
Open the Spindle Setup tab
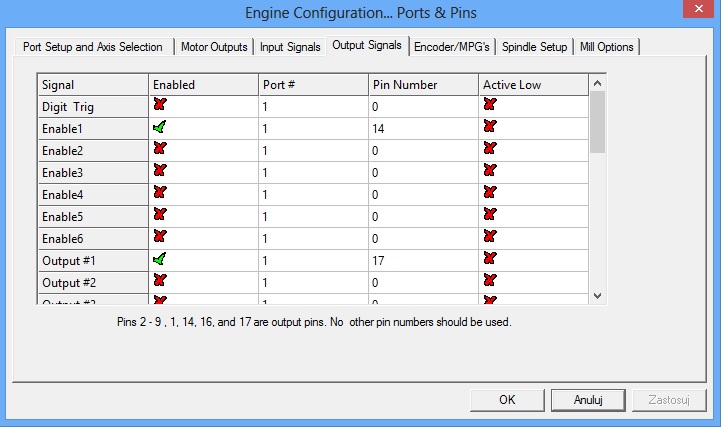point(534,47)
